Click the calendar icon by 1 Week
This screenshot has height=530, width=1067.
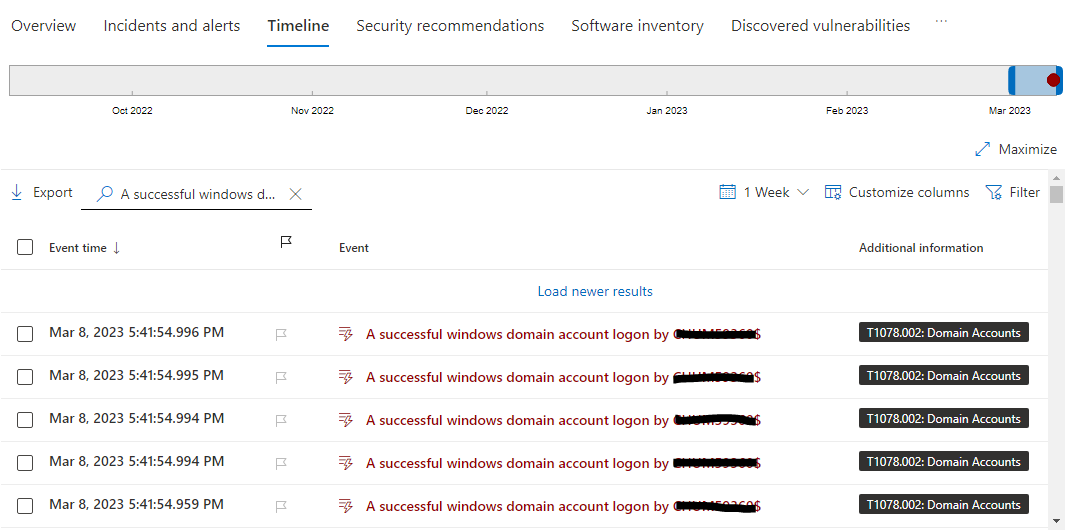coord(727,193)
